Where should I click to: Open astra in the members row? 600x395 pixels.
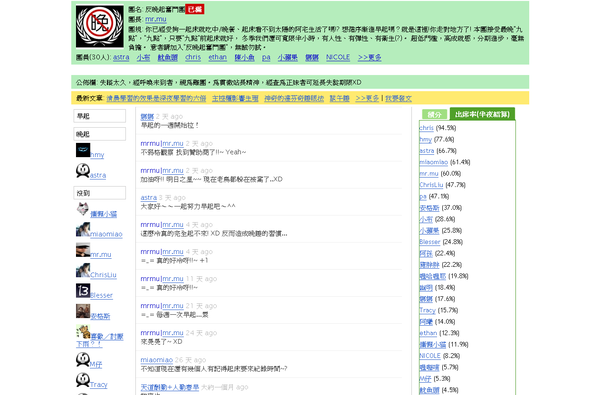[x=121, y=57]
